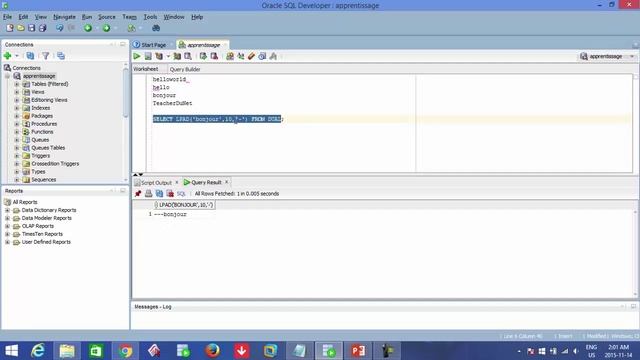Click the Autotrace icon in worksheet toolbar
Image resolution: width=640 pixels, height=360 pixels.
point(177,56)
